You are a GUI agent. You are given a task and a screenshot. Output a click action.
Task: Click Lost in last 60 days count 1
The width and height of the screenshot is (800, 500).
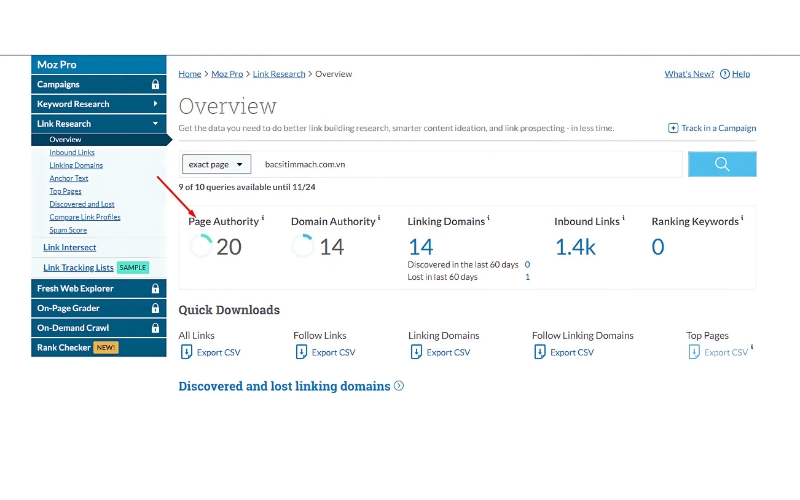[528, 277]
